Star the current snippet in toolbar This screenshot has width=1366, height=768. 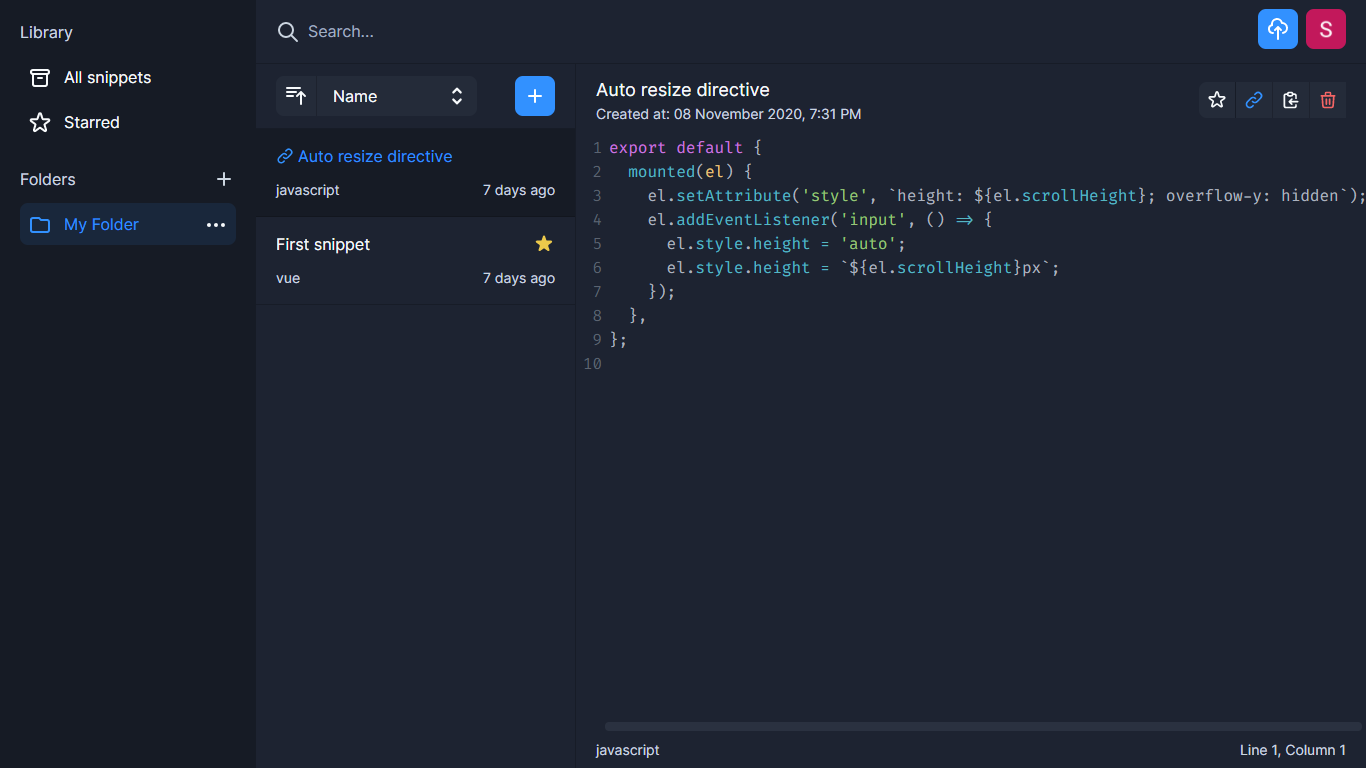pyautogui.click(x=1217, y=100)
